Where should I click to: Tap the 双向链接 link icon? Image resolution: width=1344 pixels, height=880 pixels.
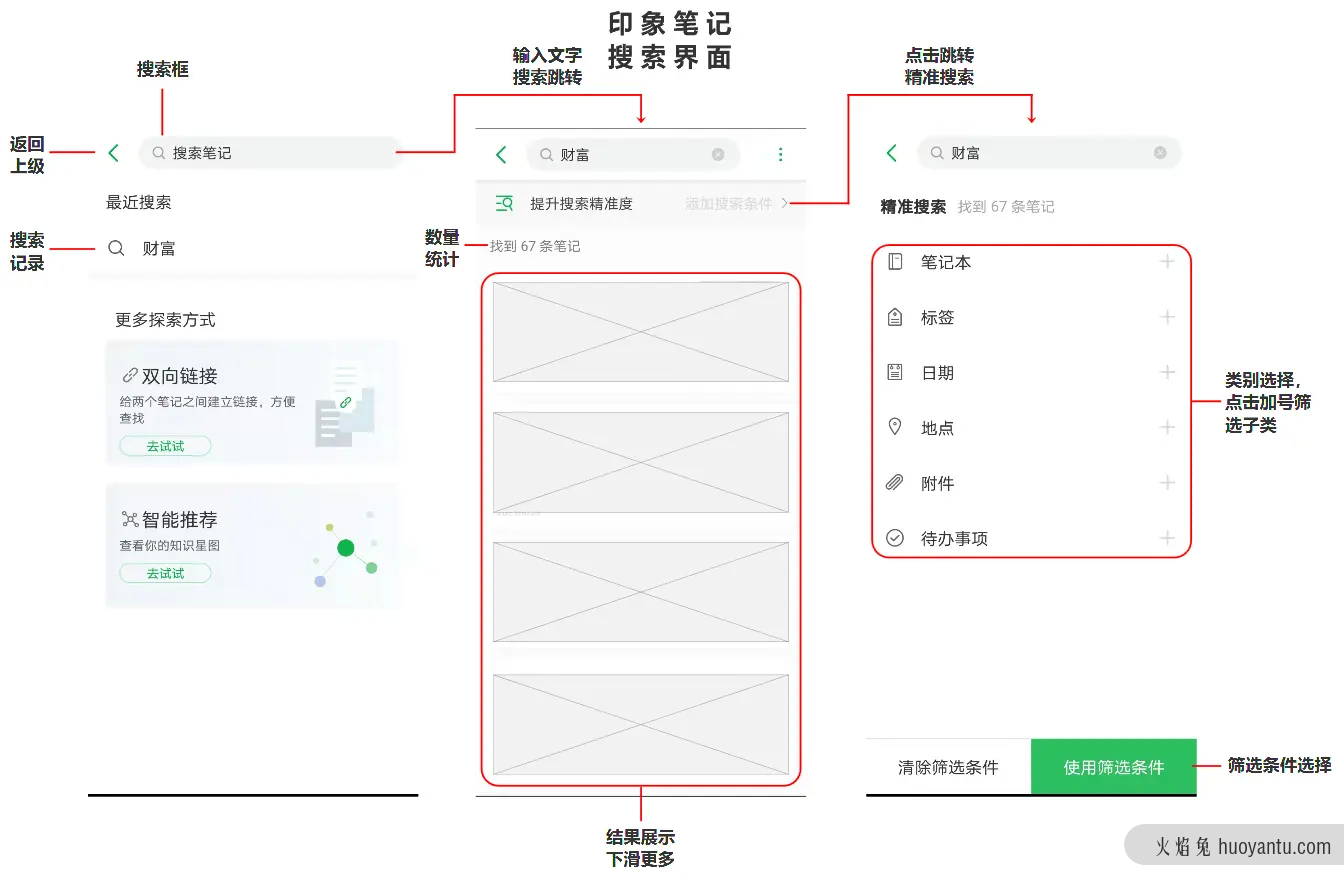[x=129, y=376]
